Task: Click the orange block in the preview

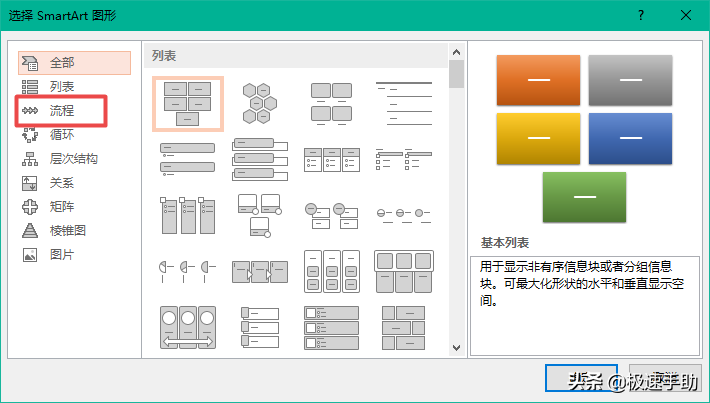Action: coord(538,80)
